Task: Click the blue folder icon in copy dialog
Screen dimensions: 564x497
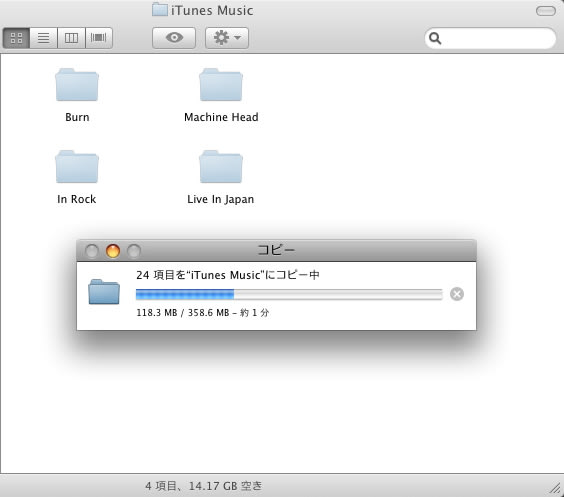Action: point(104,292)
